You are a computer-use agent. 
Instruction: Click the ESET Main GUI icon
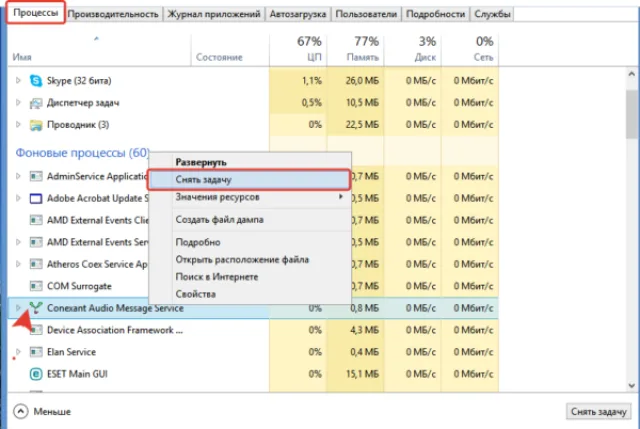pos(36,374)
